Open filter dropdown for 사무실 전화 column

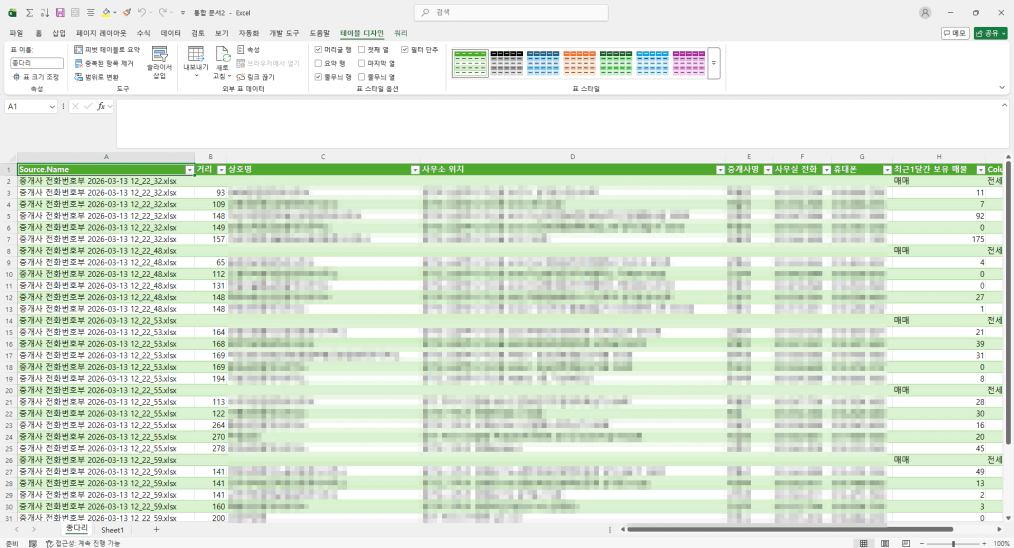click(x=826, y=170)
